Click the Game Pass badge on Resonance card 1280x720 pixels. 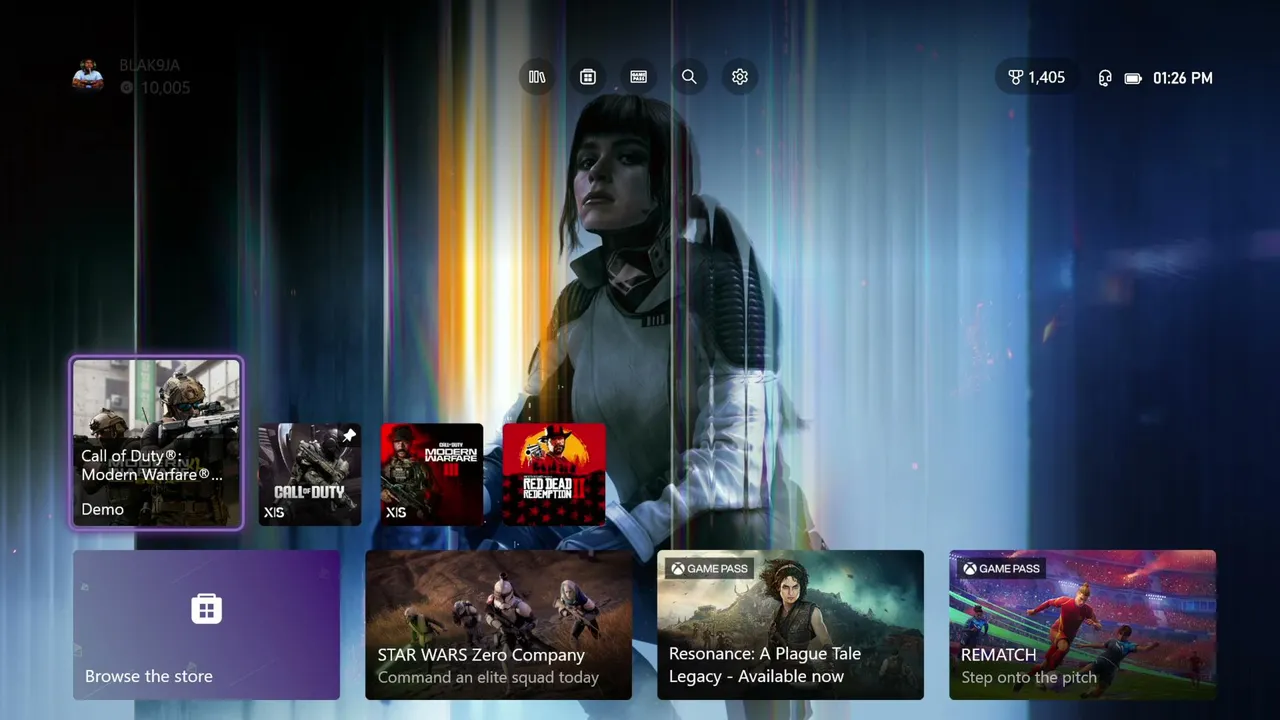[x=709, y=569]
